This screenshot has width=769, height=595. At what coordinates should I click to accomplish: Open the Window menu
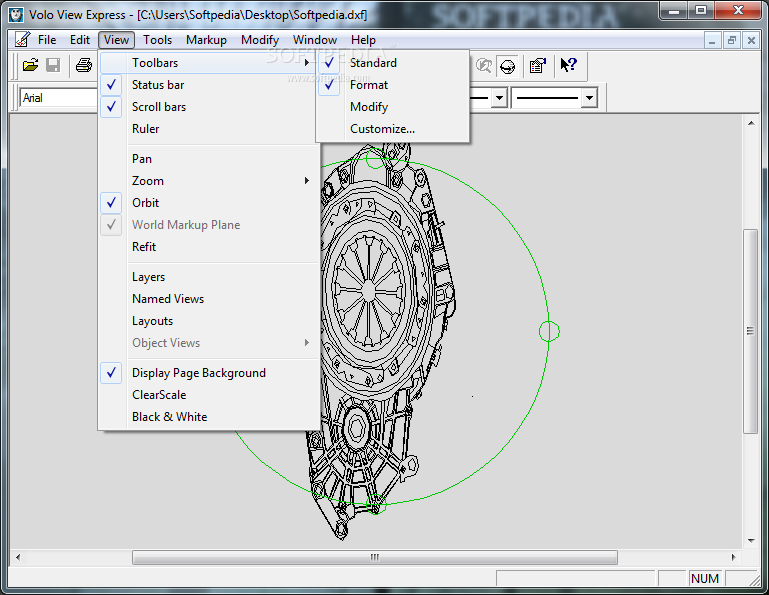(315, 40)
